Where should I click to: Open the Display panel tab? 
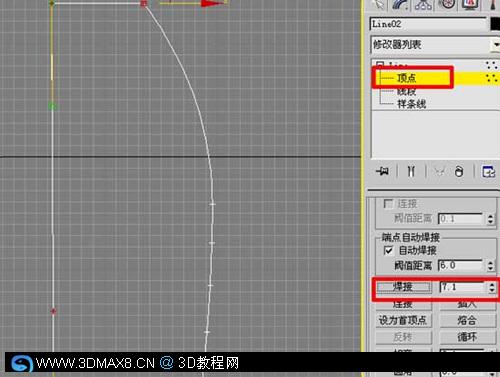point(470,4)
